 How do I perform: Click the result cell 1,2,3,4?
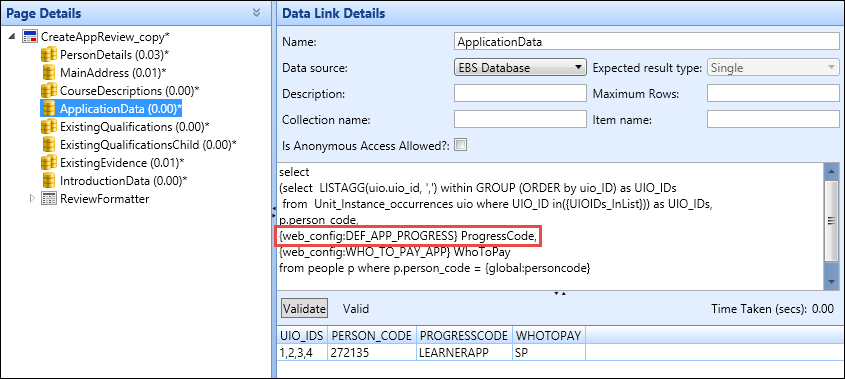(301, 353)
